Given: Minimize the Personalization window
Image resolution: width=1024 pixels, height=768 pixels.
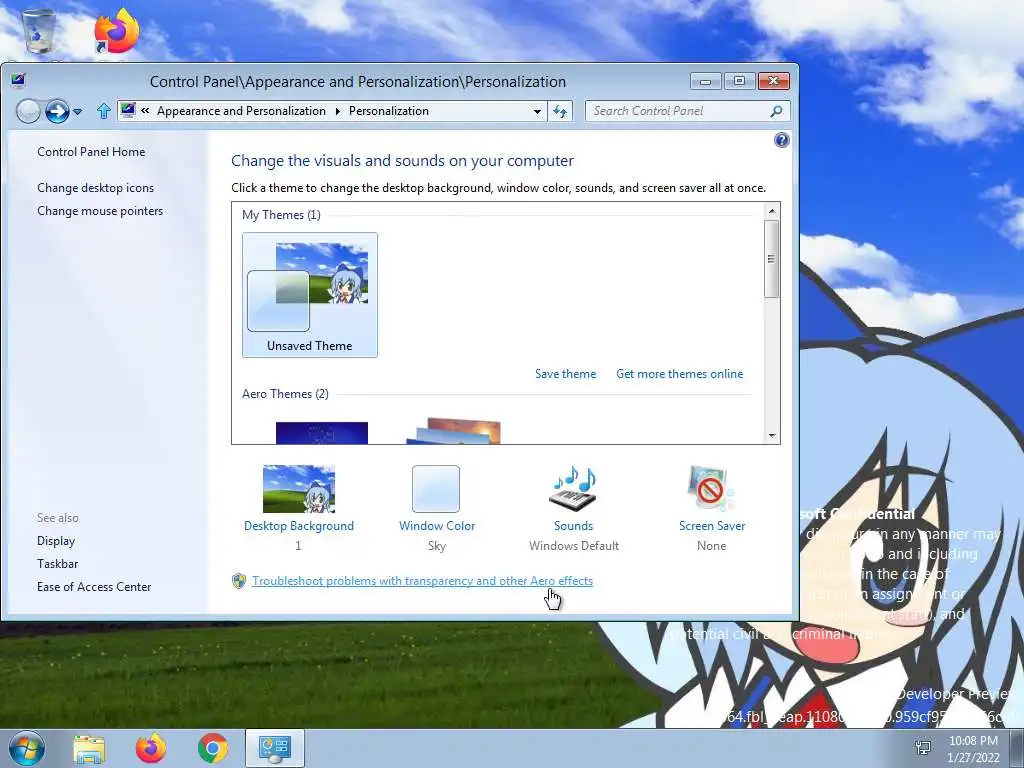Looking at the screenshot, I should pyautogui.click(x=706, y=81).
